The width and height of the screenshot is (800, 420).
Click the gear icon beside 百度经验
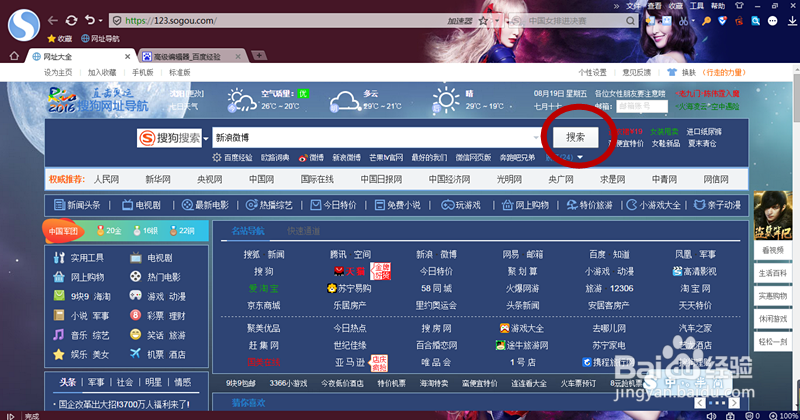[217, 158]
